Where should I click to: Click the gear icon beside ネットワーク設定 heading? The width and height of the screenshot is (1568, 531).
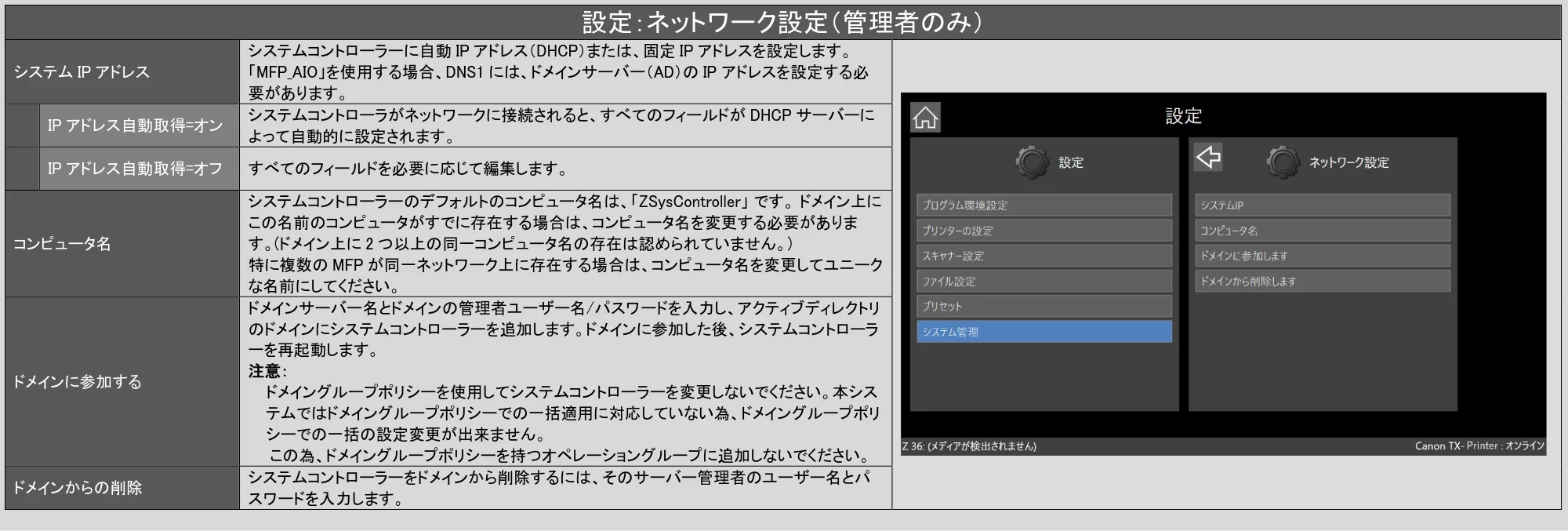[x=1283, y=162]
